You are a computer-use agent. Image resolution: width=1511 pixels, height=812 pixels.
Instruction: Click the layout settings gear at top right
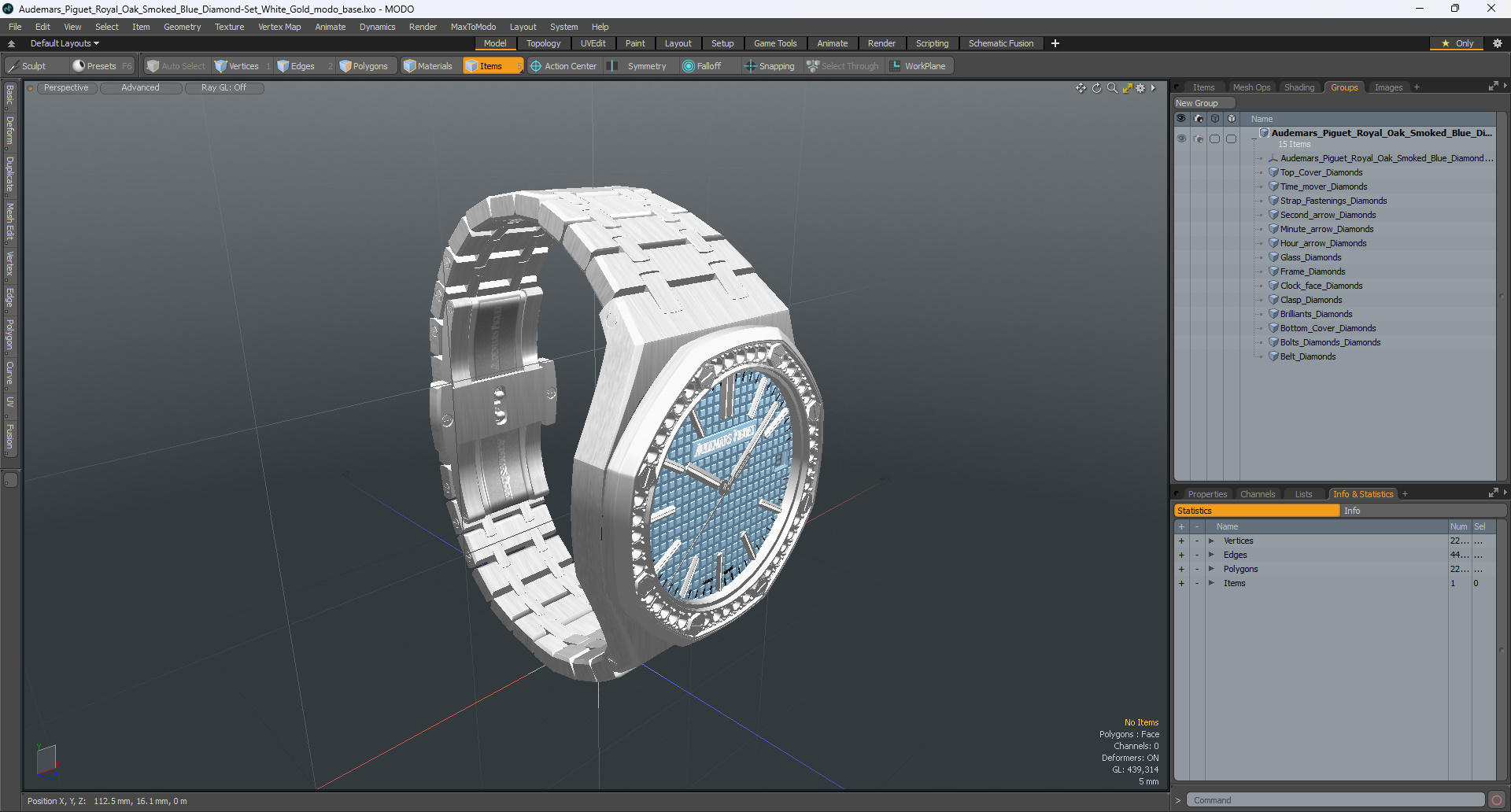tap(1497, 43)
